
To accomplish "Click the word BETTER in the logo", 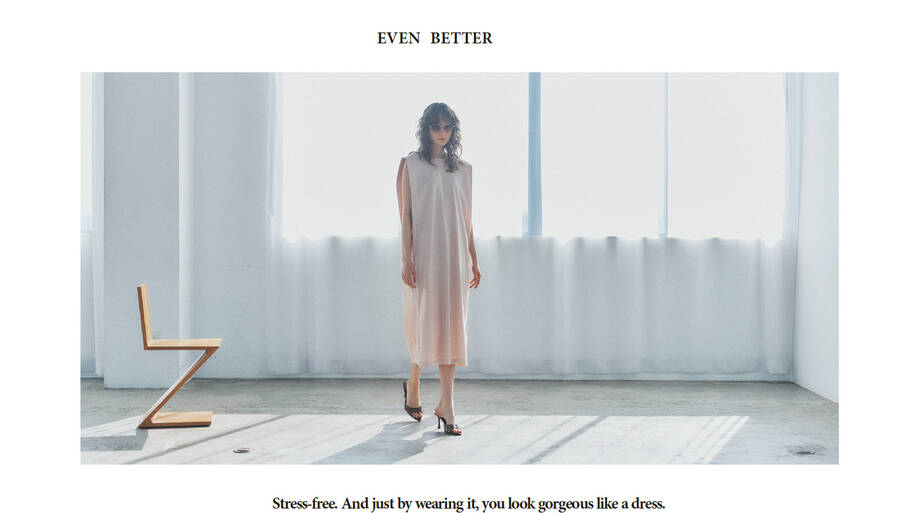I will [x=461, y=38].
